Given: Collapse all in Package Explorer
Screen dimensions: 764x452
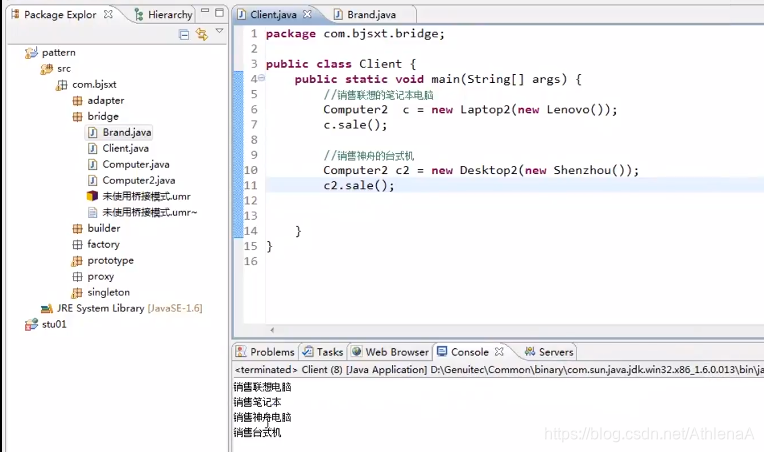Looking at the screenshot, I should pos(184,35).
